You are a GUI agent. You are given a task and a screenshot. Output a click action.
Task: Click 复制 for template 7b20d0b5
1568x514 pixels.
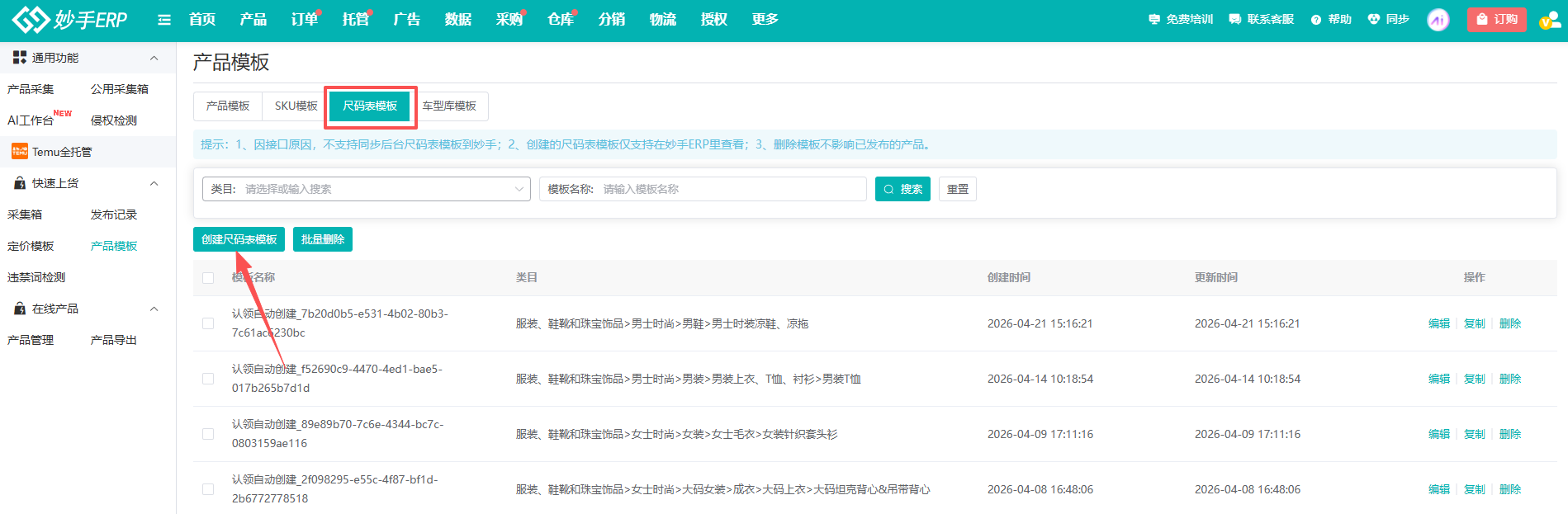[1475, 323]
